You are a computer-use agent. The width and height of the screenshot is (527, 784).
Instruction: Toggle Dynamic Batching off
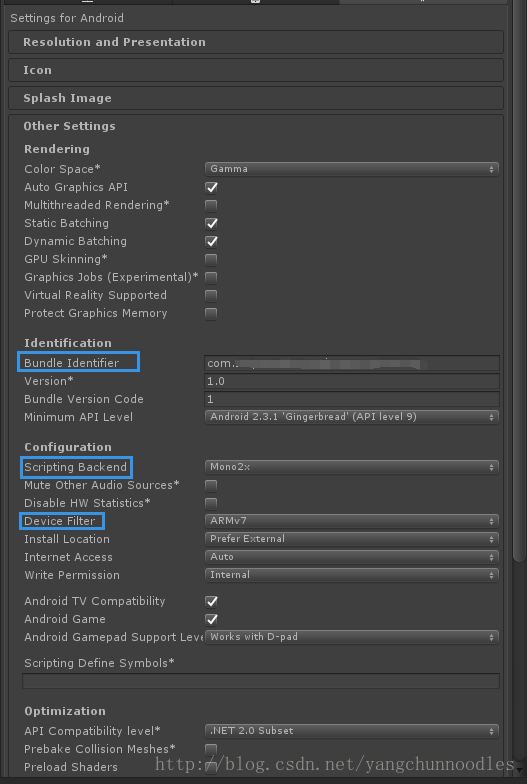[211, 242]
